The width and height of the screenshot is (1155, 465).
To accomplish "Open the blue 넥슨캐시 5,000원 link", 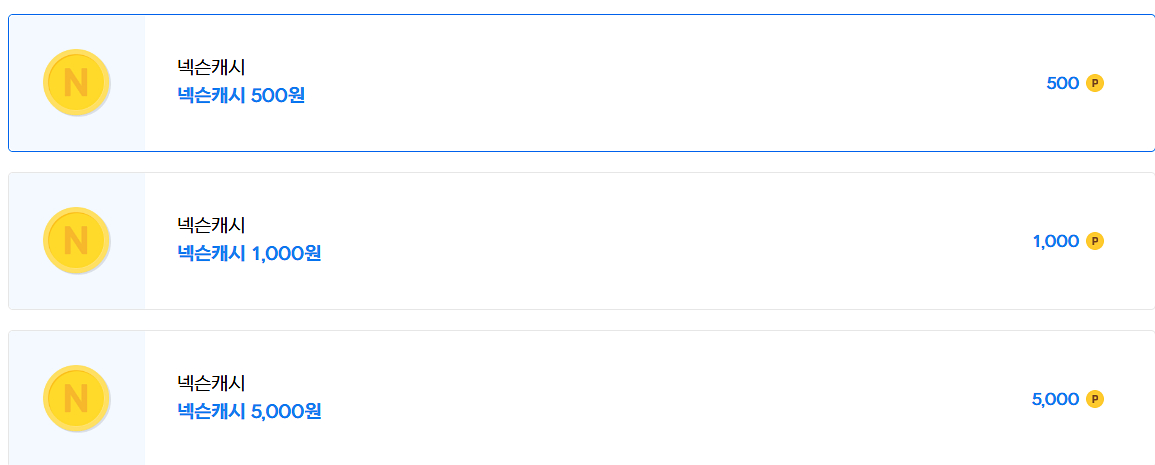I will 249,411.
